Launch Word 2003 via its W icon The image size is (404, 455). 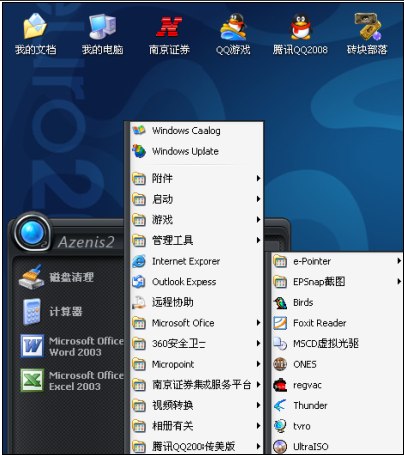[32, 346]
